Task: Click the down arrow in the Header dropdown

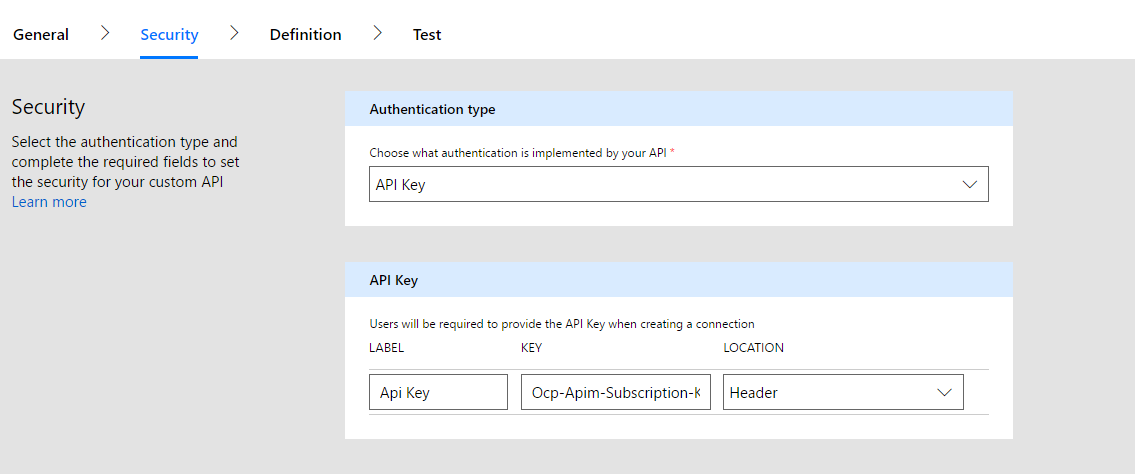Action: click(944, 393)
